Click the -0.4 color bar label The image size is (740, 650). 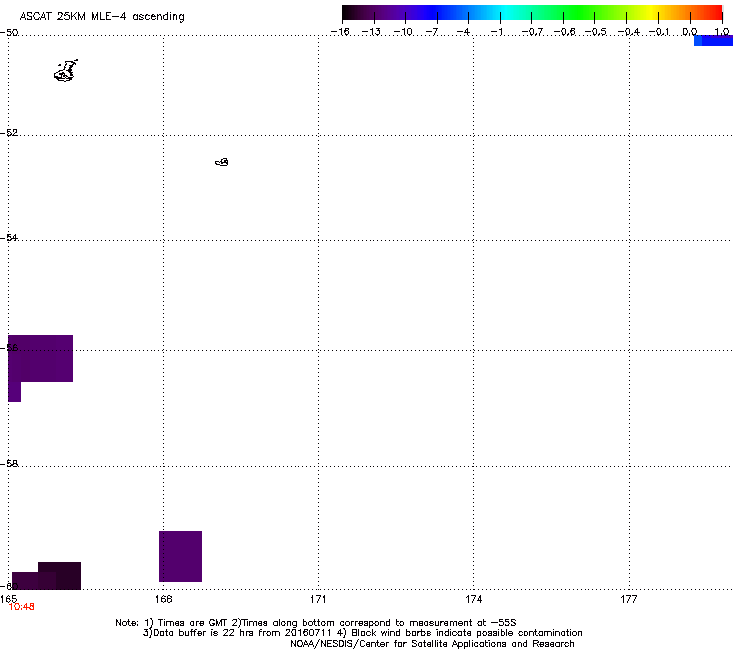pos(629,32)
